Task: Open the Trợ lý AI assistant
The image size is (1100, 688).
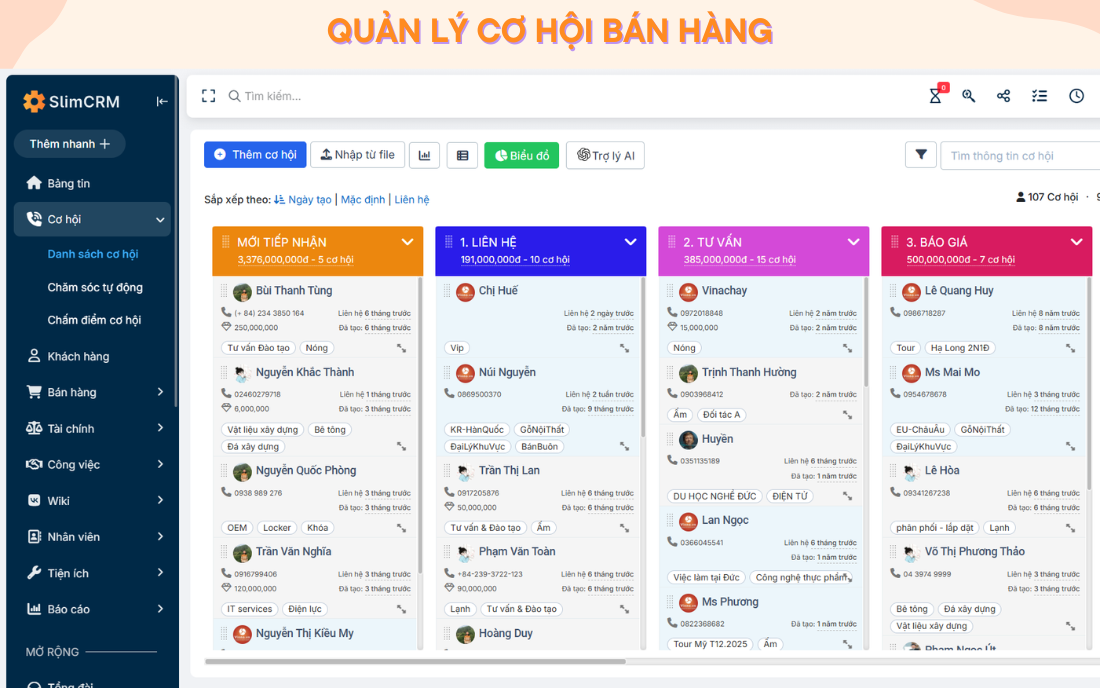Action: point(605,155)
